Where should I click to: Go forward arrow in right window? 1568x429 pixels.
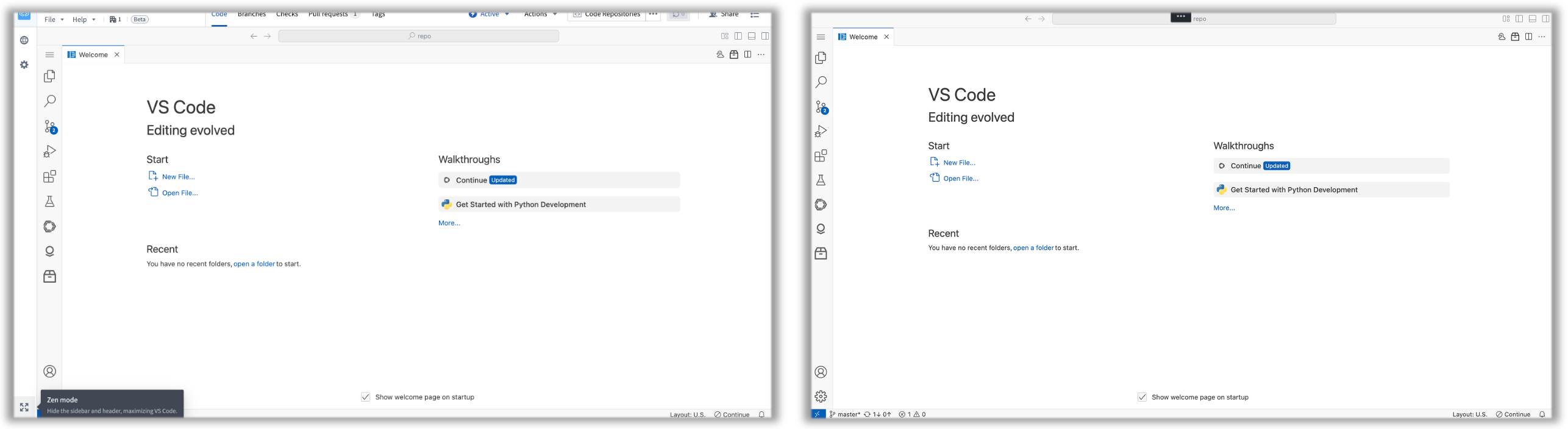1042,19
